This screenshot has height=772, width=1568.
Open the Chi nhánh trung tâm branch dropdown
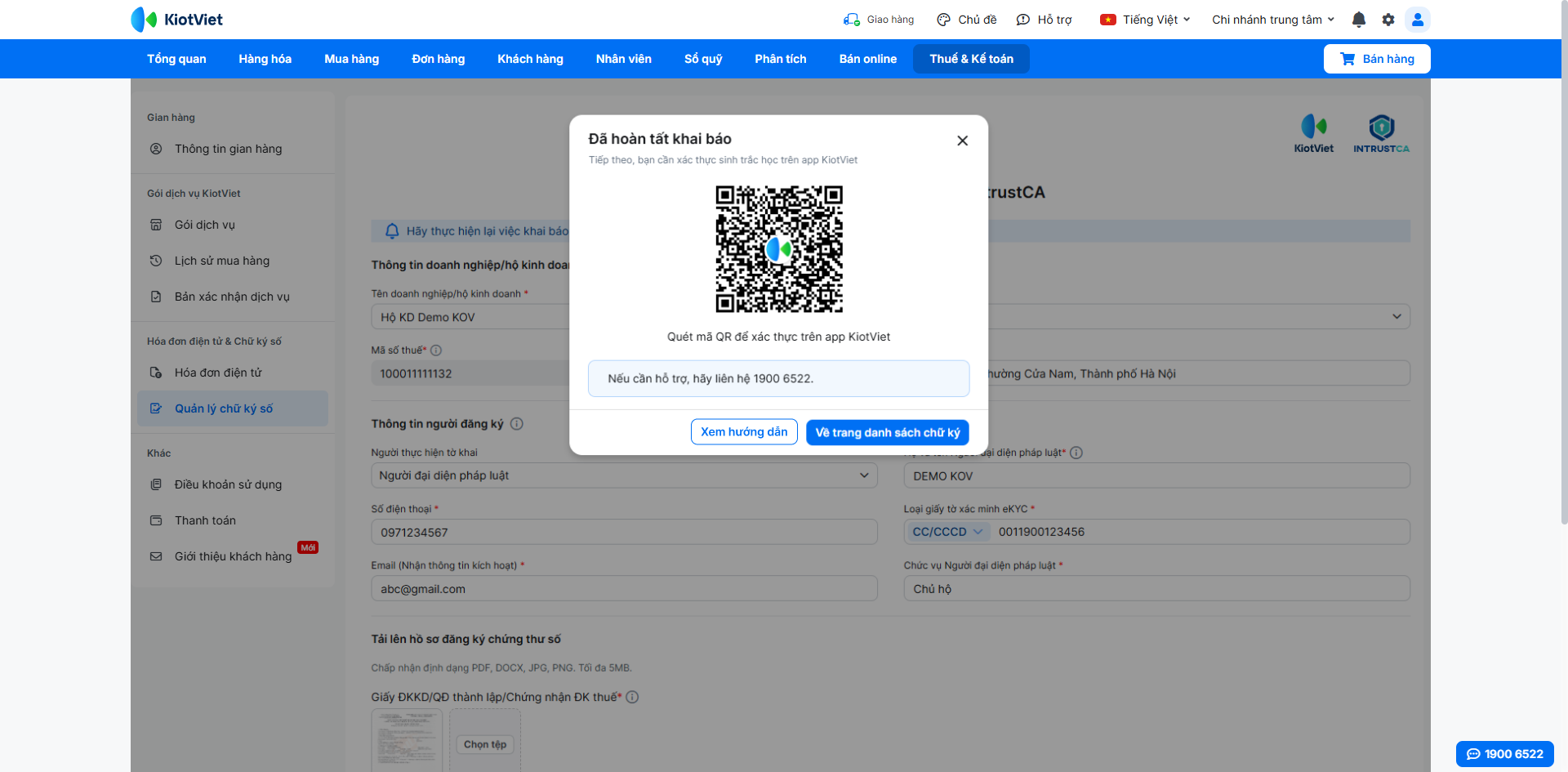(x=1273, y=20)
